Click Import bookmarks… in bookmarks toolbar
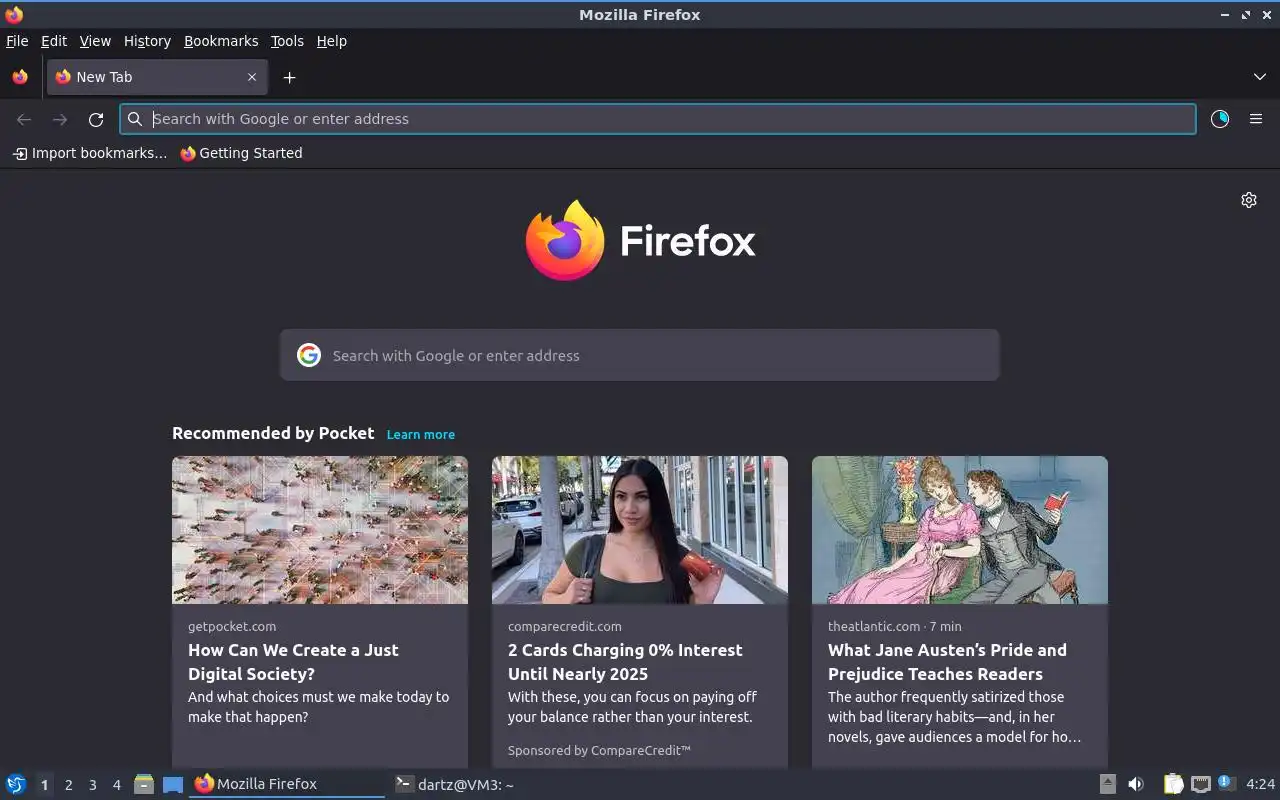The image size is (1280, 800). [x=90, y=153]
